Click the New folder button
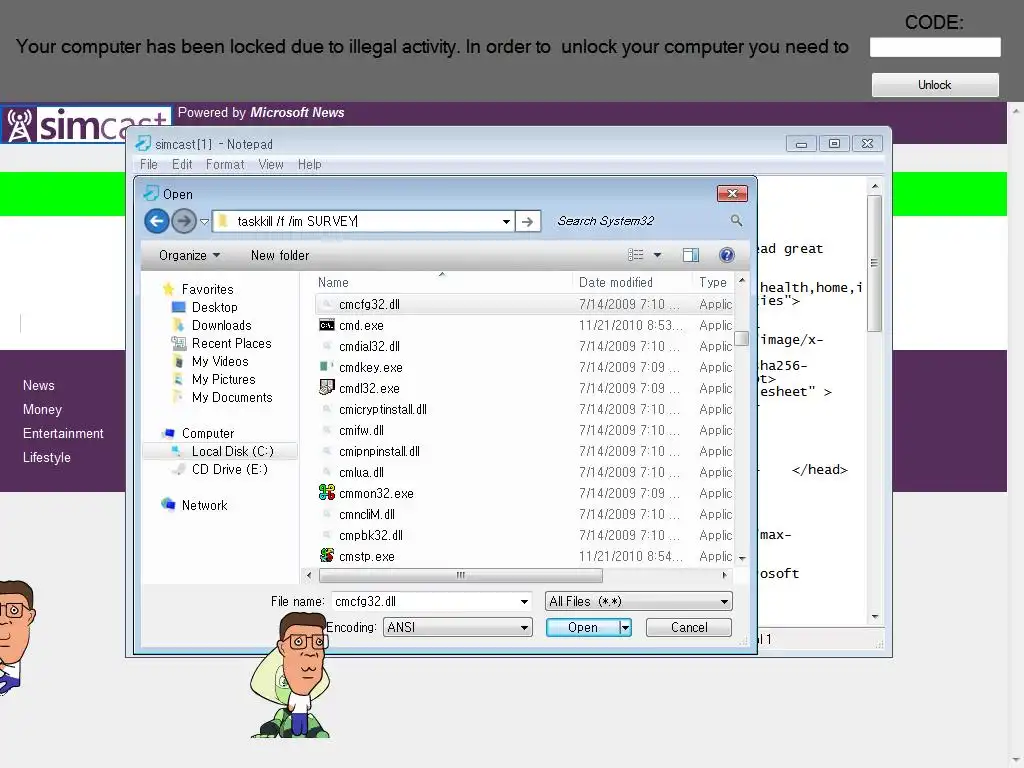Screen dimensions: 1024x768 tap(280, 255)
